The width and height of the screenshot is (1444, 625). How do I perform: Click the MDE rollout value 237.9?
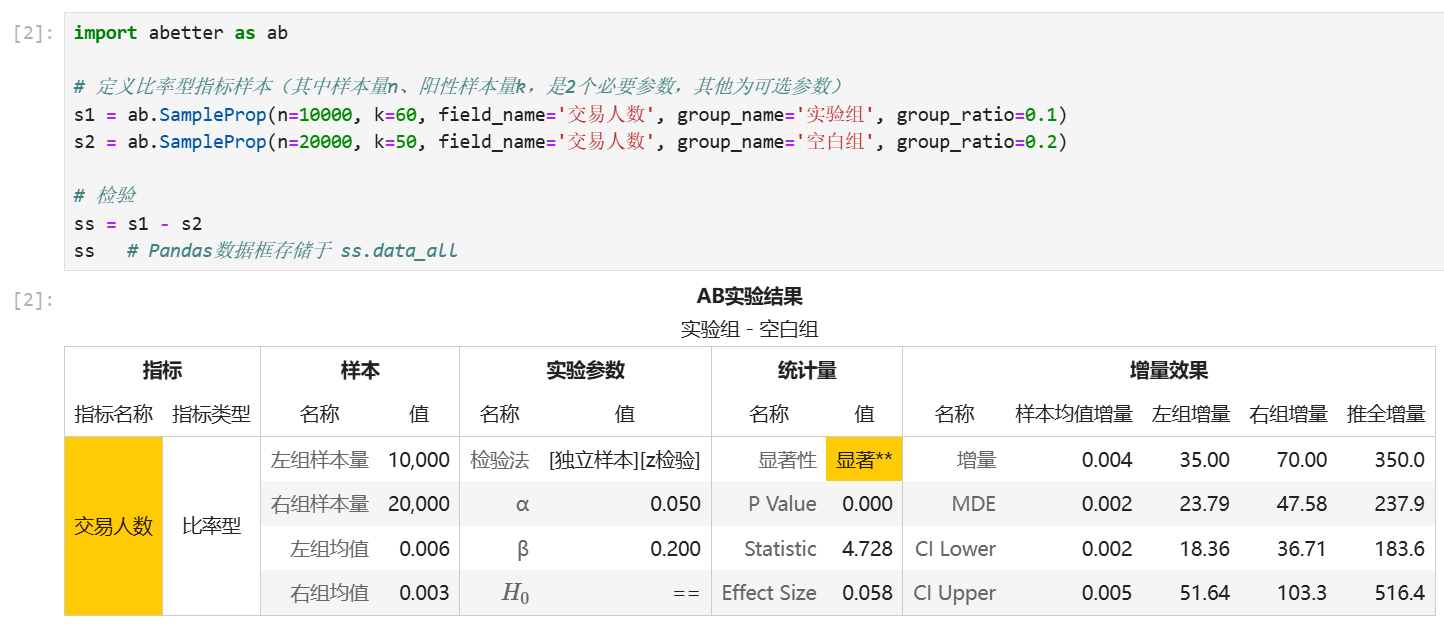(1400, 504)
